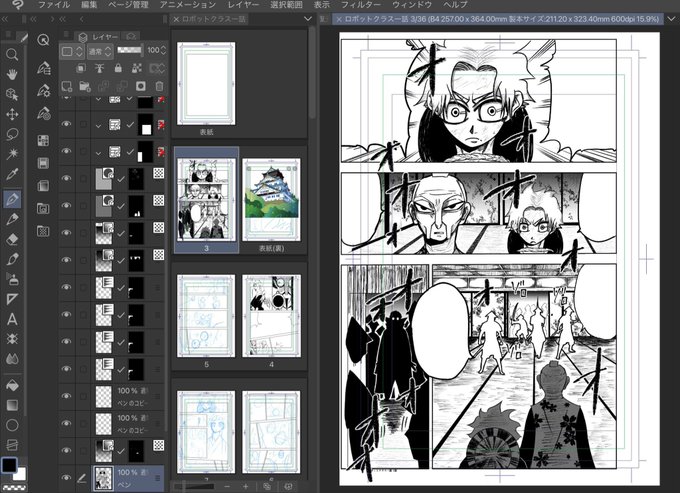The width and height of the screenshot is (680, 493).
Task: Click the Lock transparent pixels icon
Action: tap(137, 68)
